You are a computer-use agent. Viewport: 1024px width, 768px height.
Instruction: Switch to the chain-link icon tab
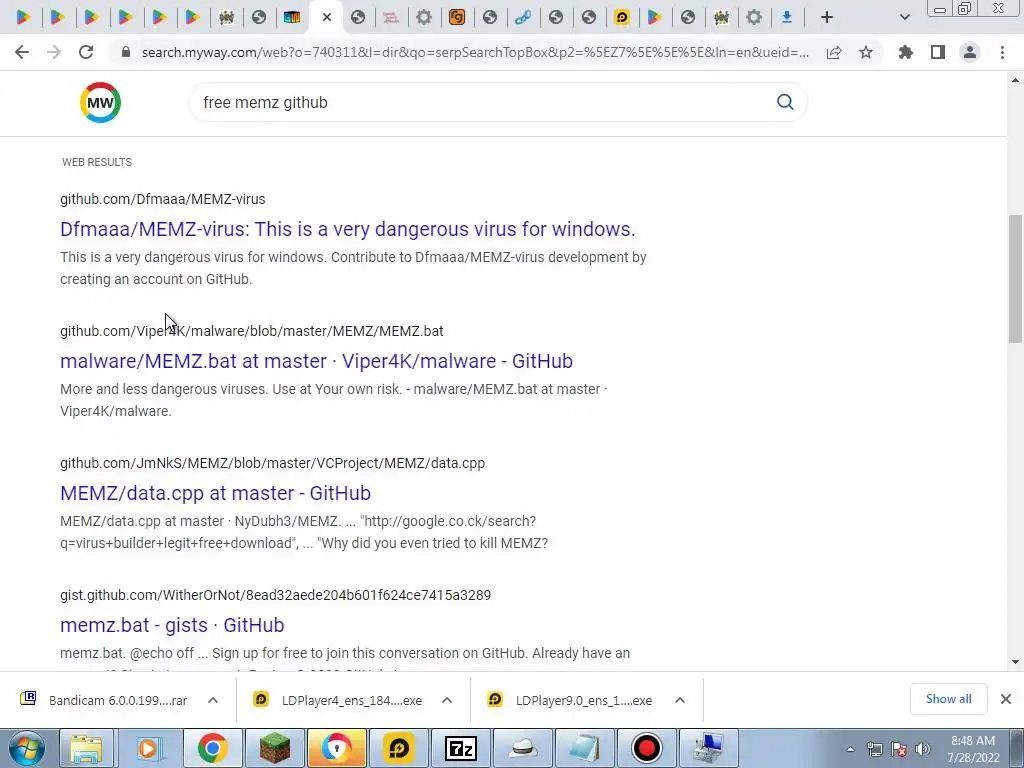click(522, 18)
